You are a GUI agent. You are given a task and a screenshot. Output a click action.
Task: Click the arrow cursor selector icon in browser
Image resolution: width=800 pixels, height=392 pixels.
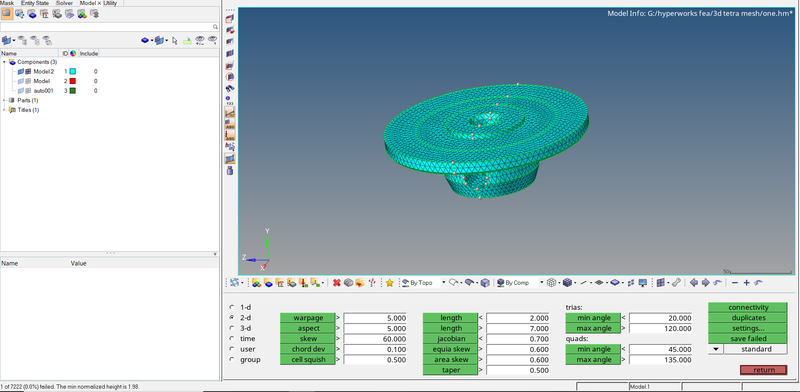pyautogui.click(x=175, y=40)
